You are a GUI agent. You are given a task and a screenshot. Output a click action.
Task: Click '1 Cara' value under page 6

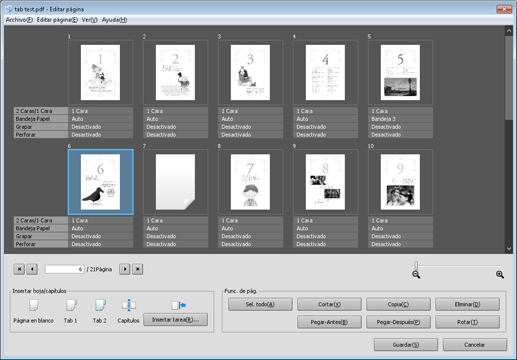[100, 220]
